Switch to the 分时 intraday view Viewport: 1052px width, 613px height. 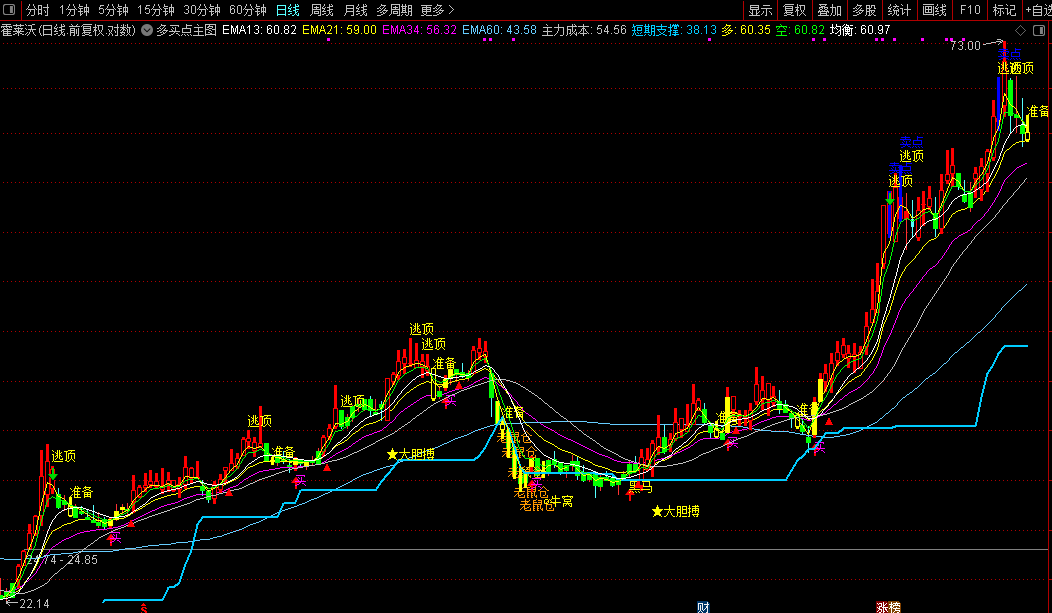(x=38, y=10)
